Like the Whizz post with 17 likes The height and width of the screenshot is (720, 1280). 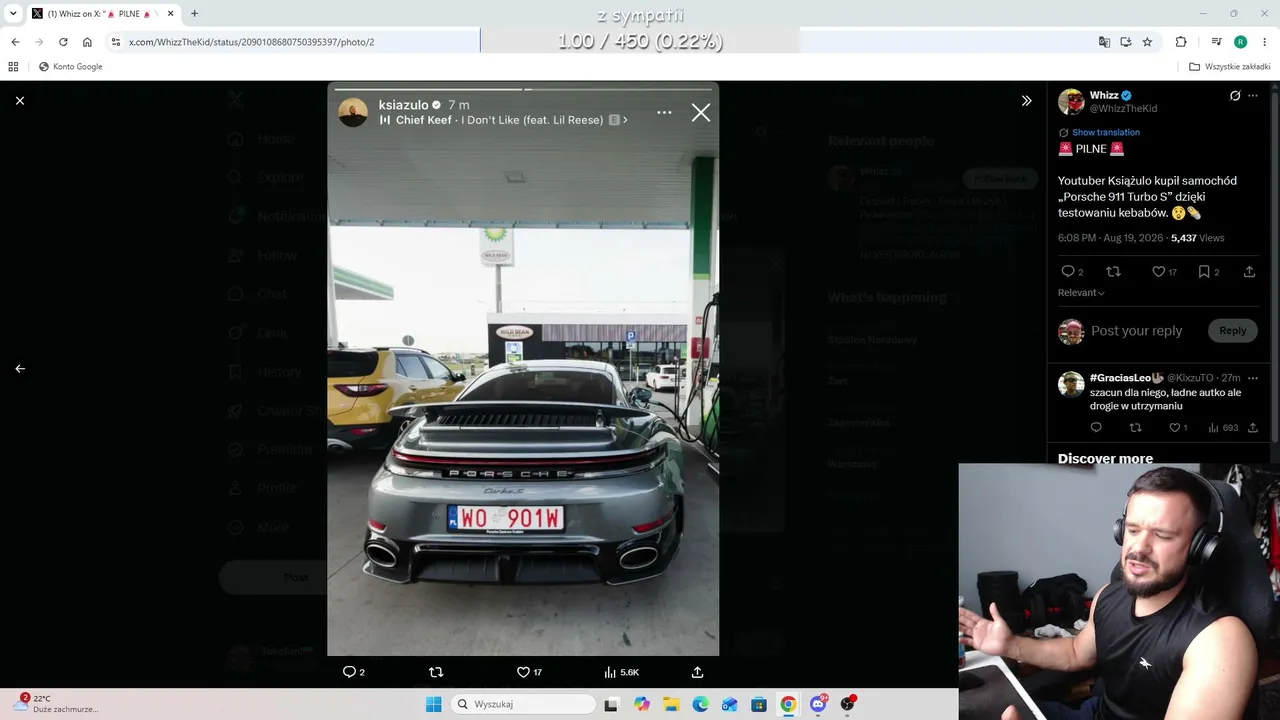coord(1164,272)
